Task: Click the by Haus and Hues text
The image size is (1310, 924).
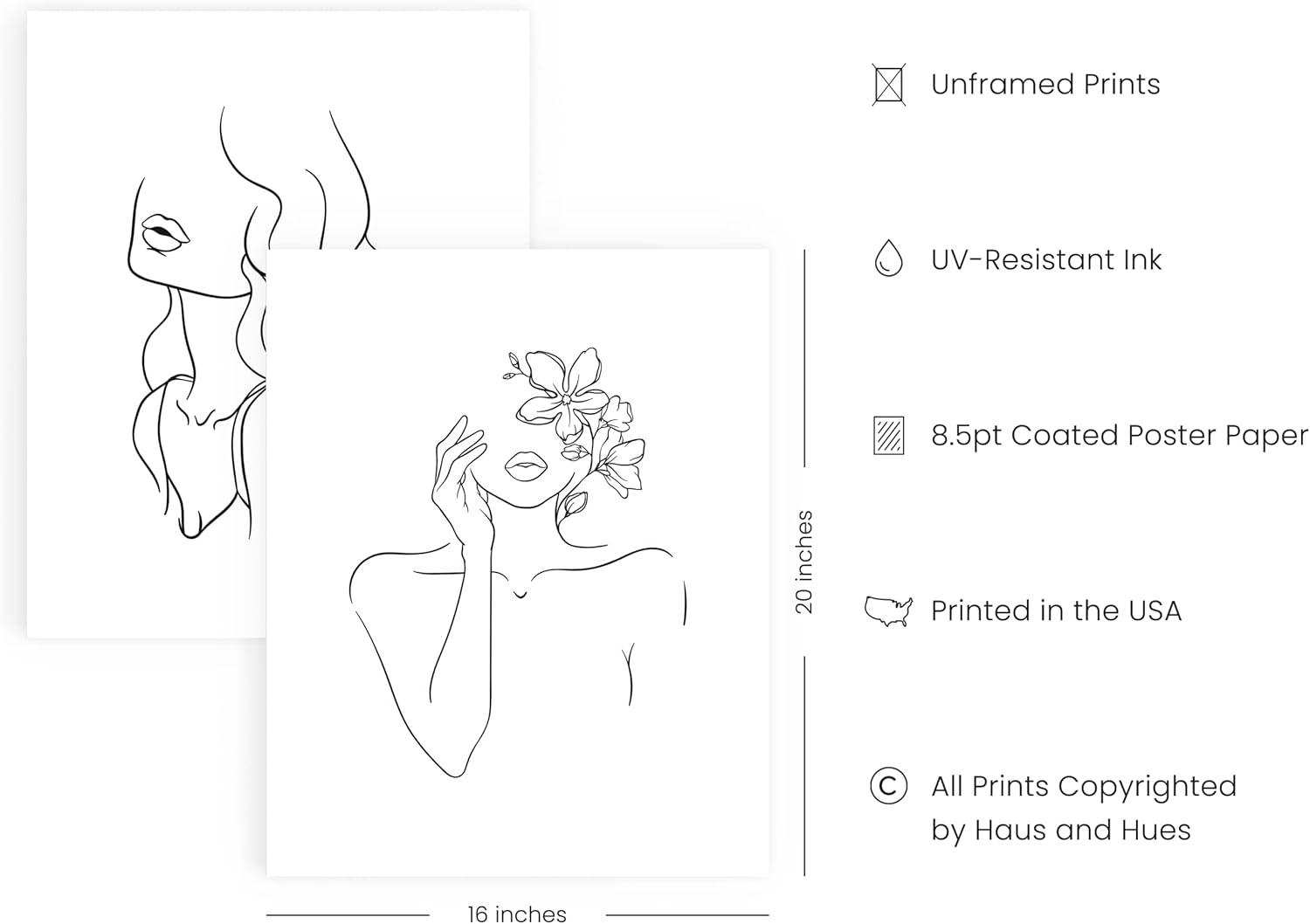Action: [x=1061, y=830]
